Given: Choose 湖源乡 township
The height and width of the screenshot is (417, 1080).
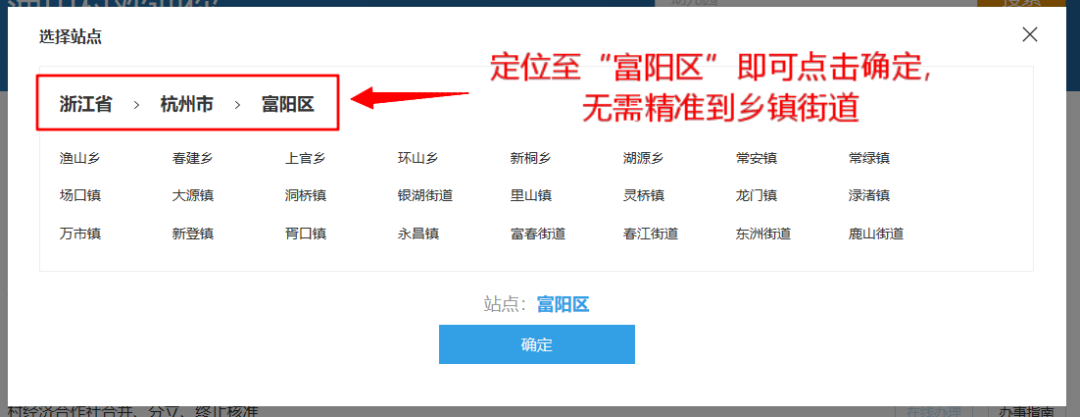Looking at the screenshot, I should click(643, 159).
